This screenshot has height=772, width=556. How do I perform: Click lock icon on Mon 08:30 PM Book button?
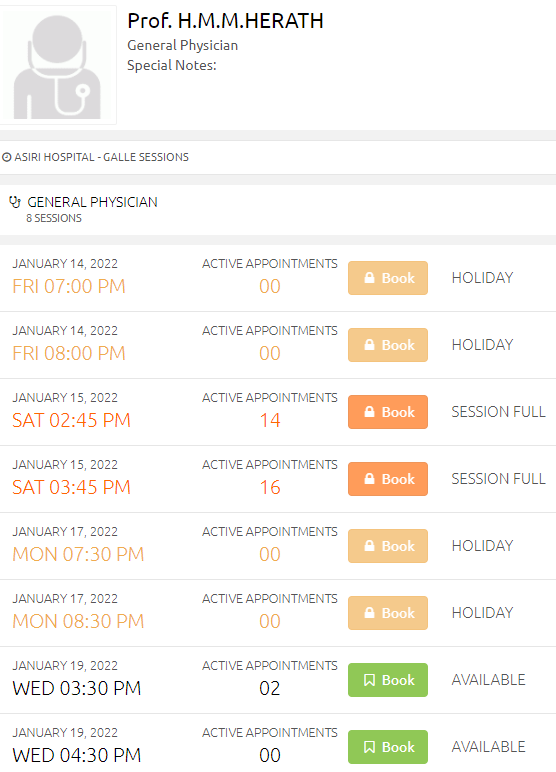coord(369,613)
